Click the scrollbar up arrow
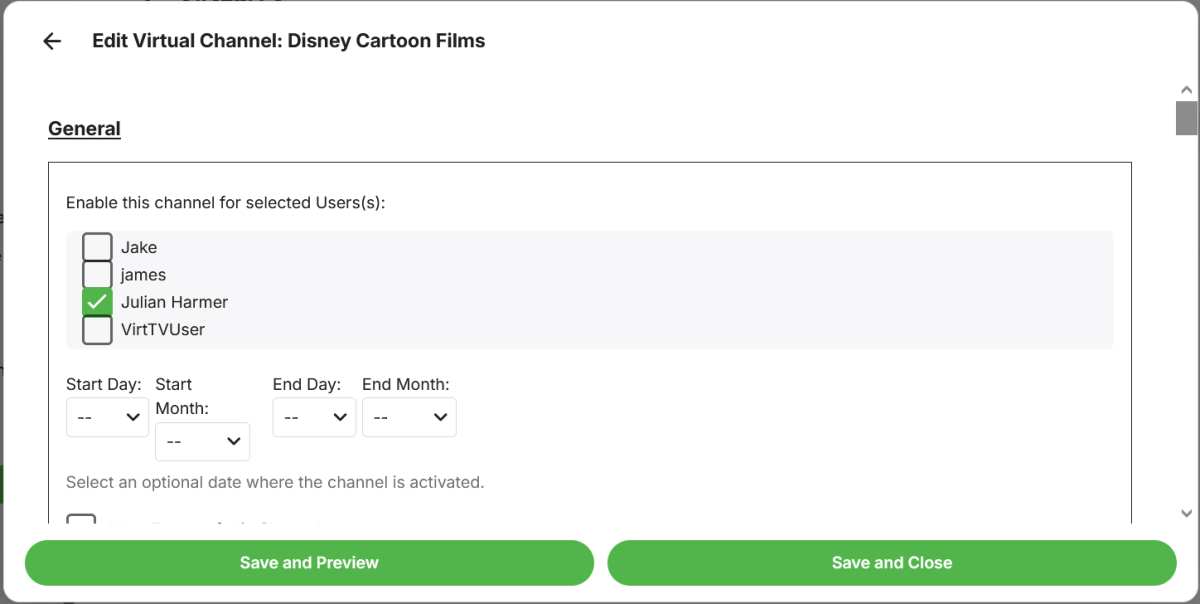The height and width of the screenshot is (604, 1200). (x=1186, y=89)
